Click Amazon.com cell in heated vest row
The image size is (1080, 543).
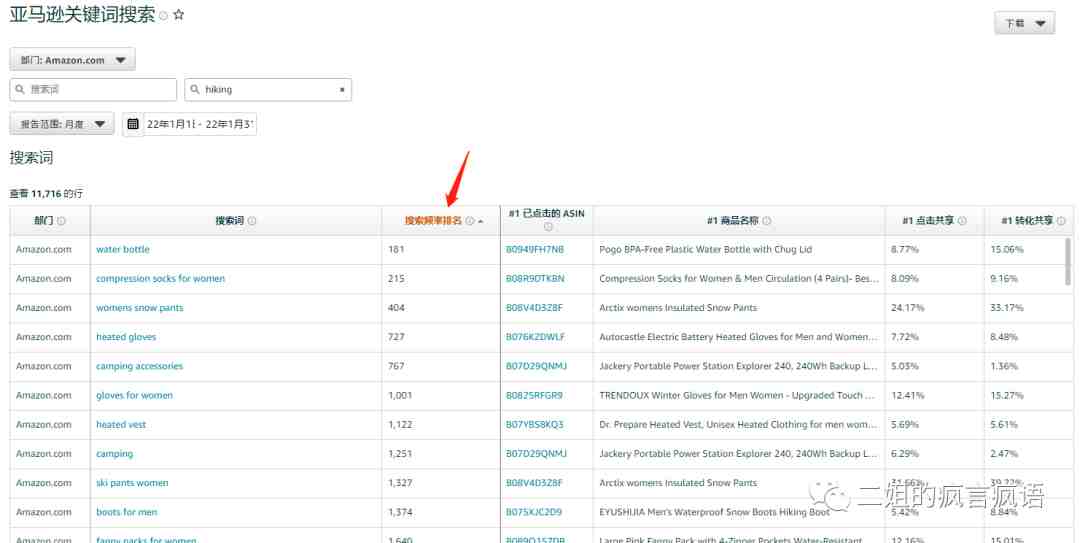(x=43, y=424)
